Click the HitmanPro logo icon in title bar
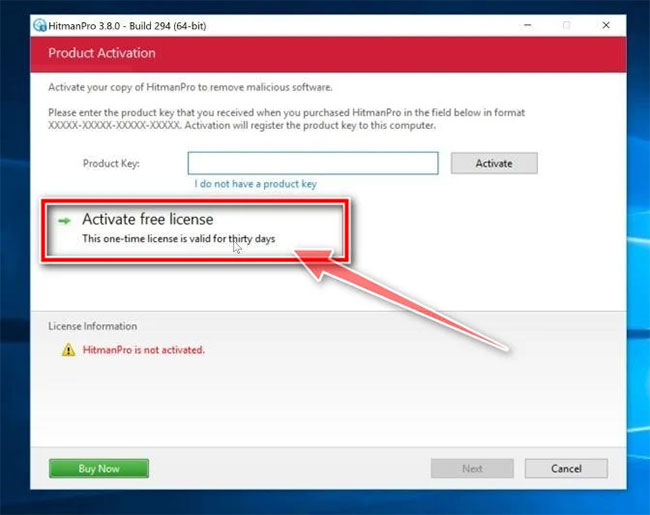The height and width of the screenshot is (515, 650). pyautogui.click(x=40, y=26)
